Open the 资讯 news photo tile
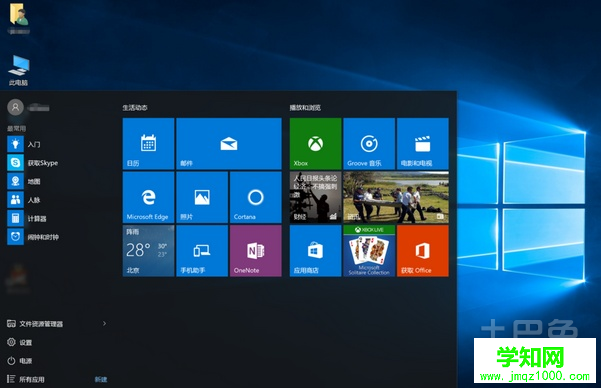Viewport: 601px width, 388px height. coord(396,197)
